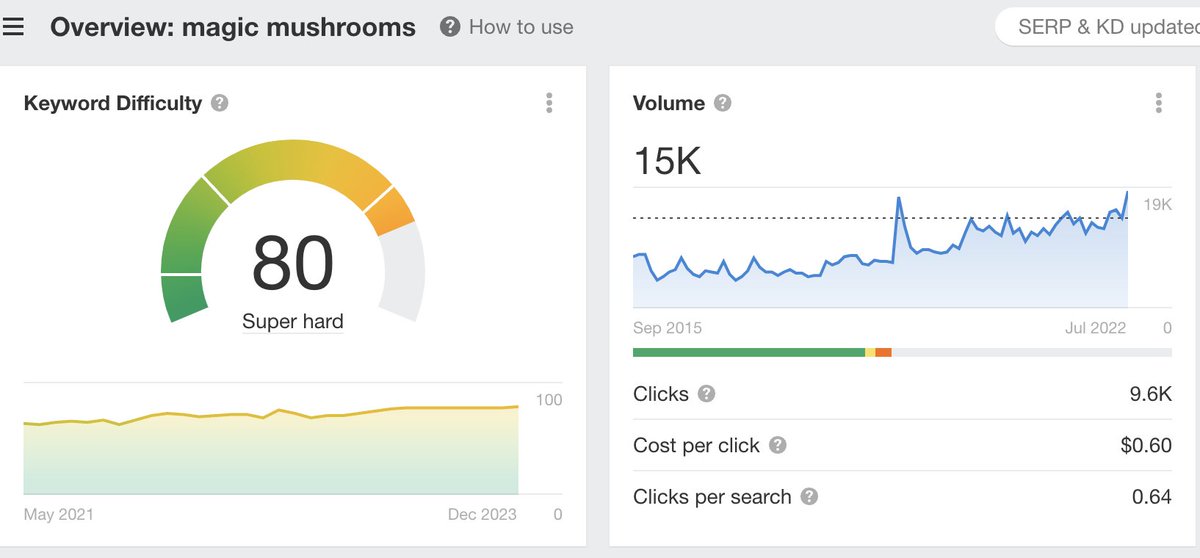Open the How to use help link
This screenshot has width=1200, height=558.
521,27
